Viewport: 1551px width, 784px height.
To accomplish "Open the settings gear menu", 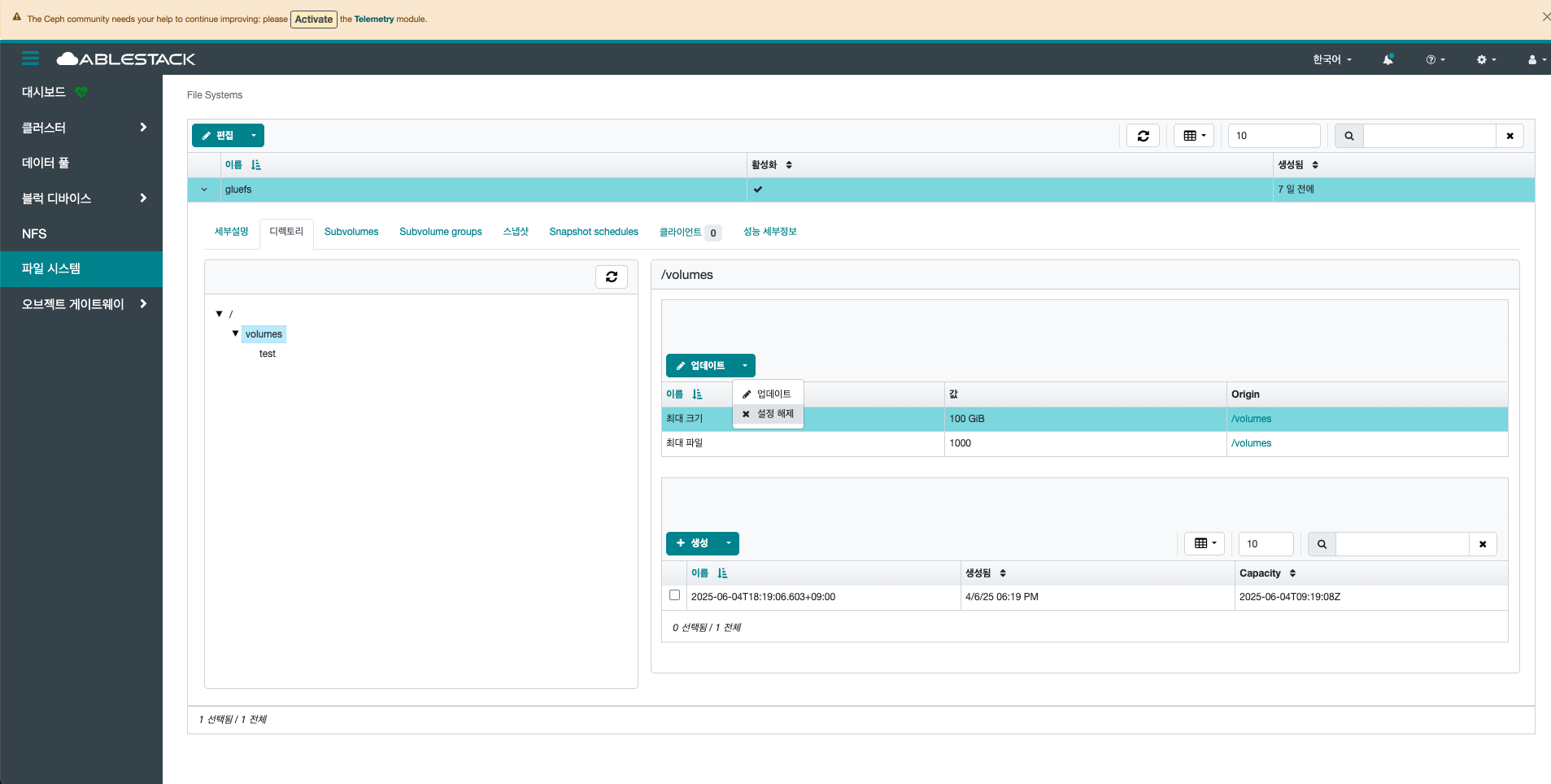I will pos(1486,59).
